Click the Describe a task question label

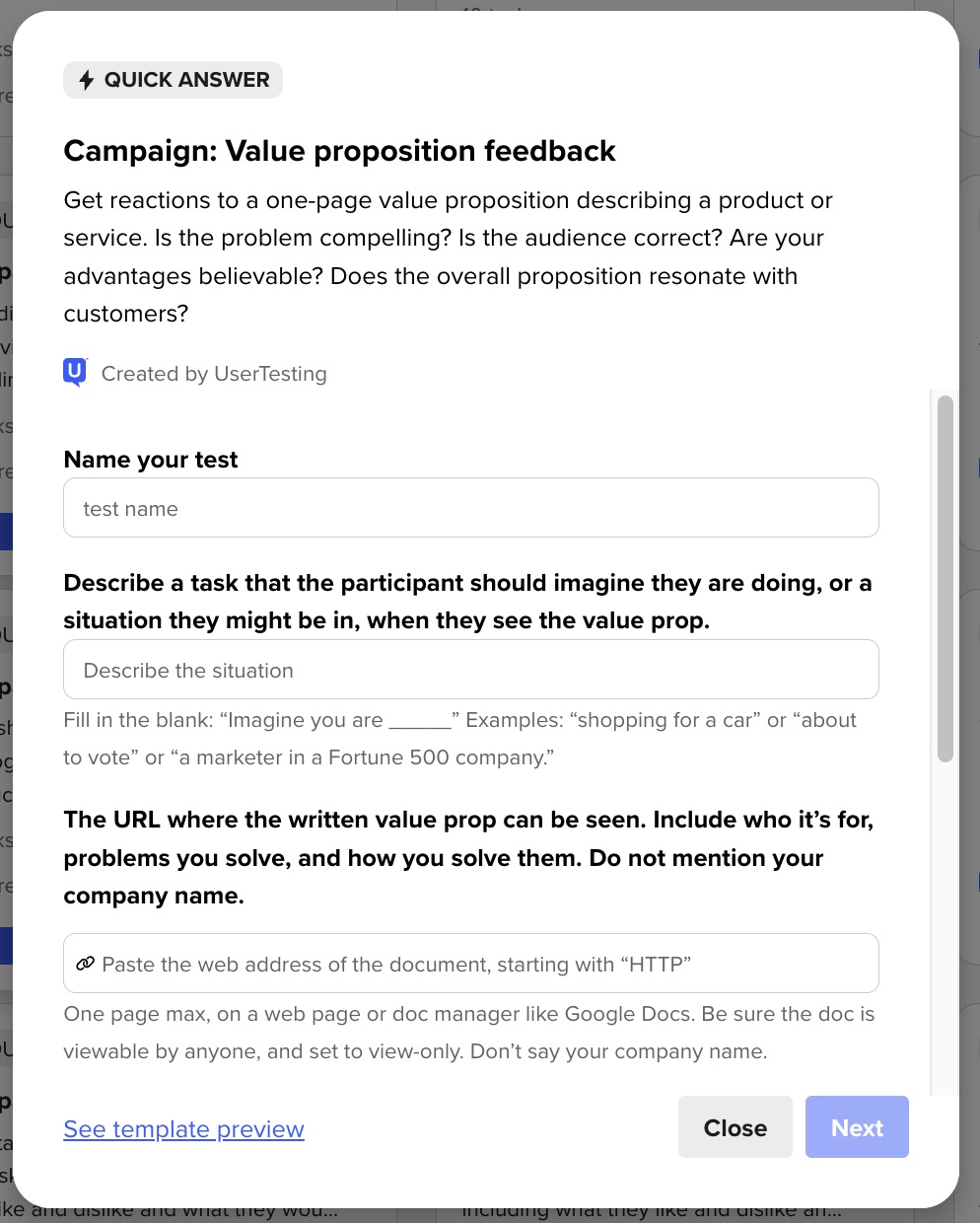click(467, 602)
